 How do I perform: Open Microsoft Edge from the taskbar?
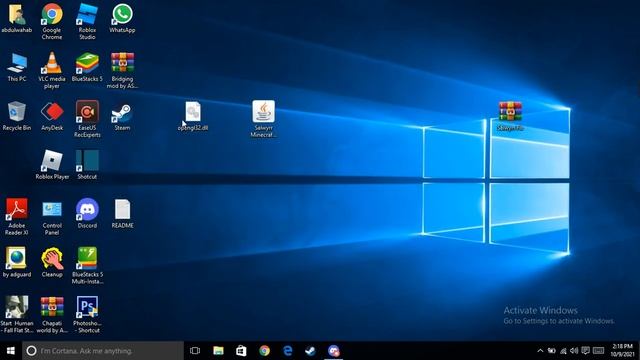(287, 351)
